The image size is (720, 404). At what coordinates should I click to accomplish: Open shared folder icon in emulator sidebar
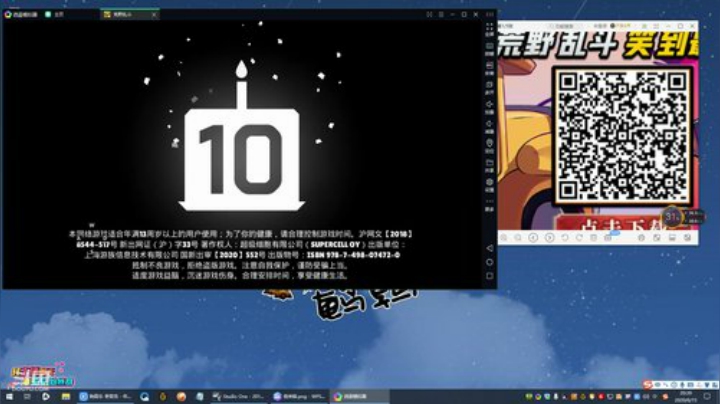(x=489, y=165)
